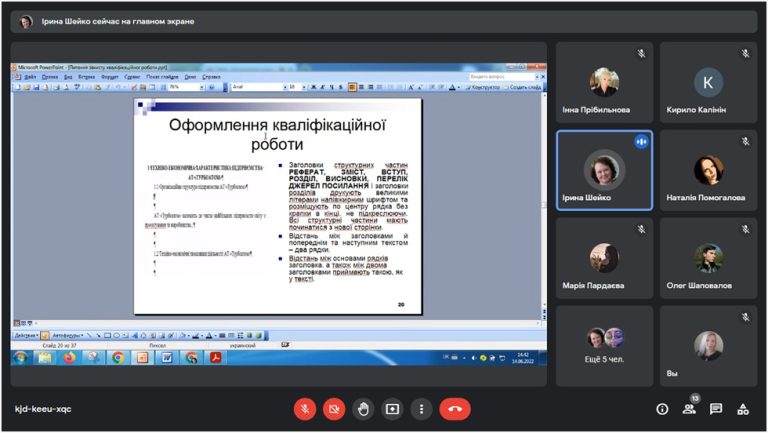Screen dimensions: 768x433
Task: Click the Save icon in PowerPoint toolbar
Action: (36, 87)
